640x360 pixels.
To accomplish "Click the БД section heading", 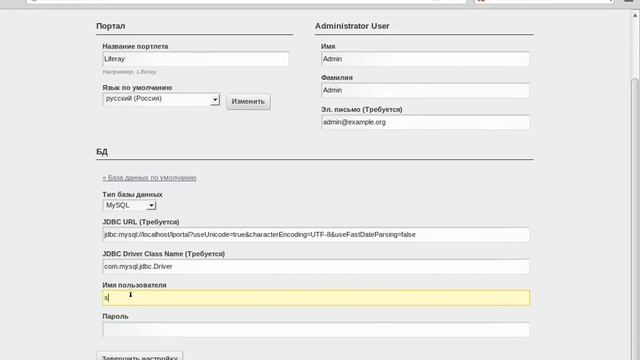I will [102, 152].
